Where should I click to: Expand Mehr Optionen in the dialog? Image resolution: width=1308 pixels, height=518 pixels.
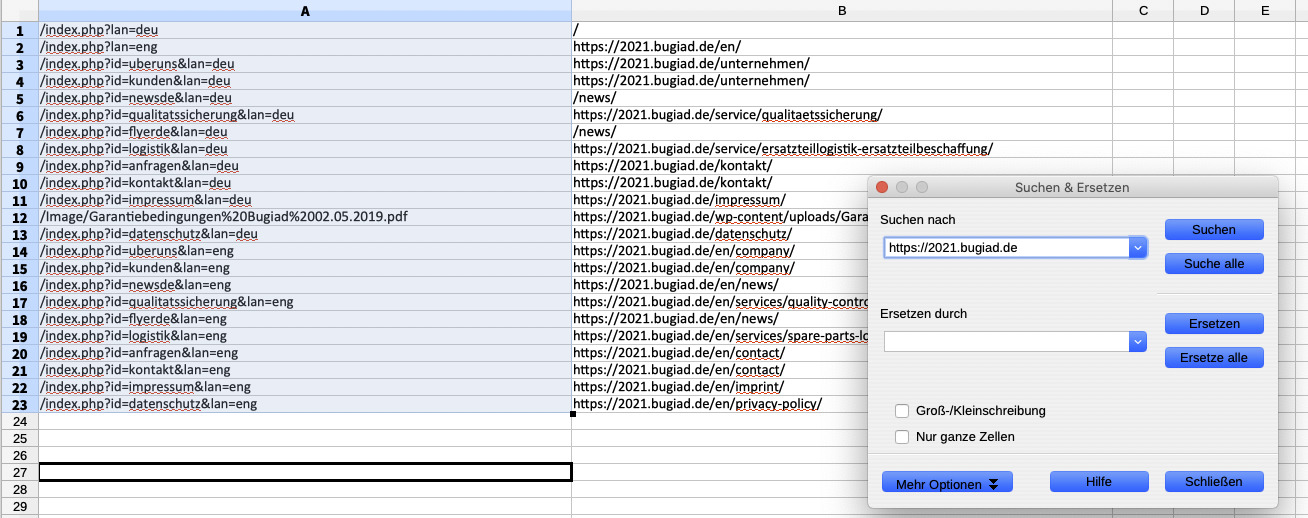click(946, 483)
